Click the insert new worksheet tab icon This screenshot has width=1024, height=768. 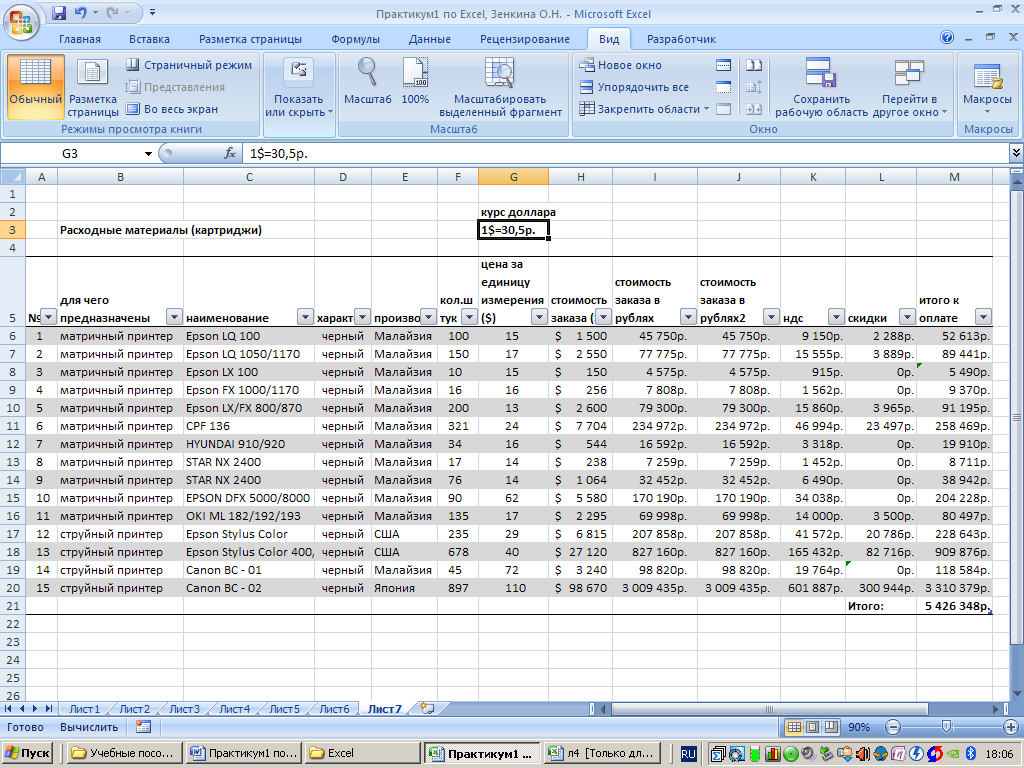point(428,709)
